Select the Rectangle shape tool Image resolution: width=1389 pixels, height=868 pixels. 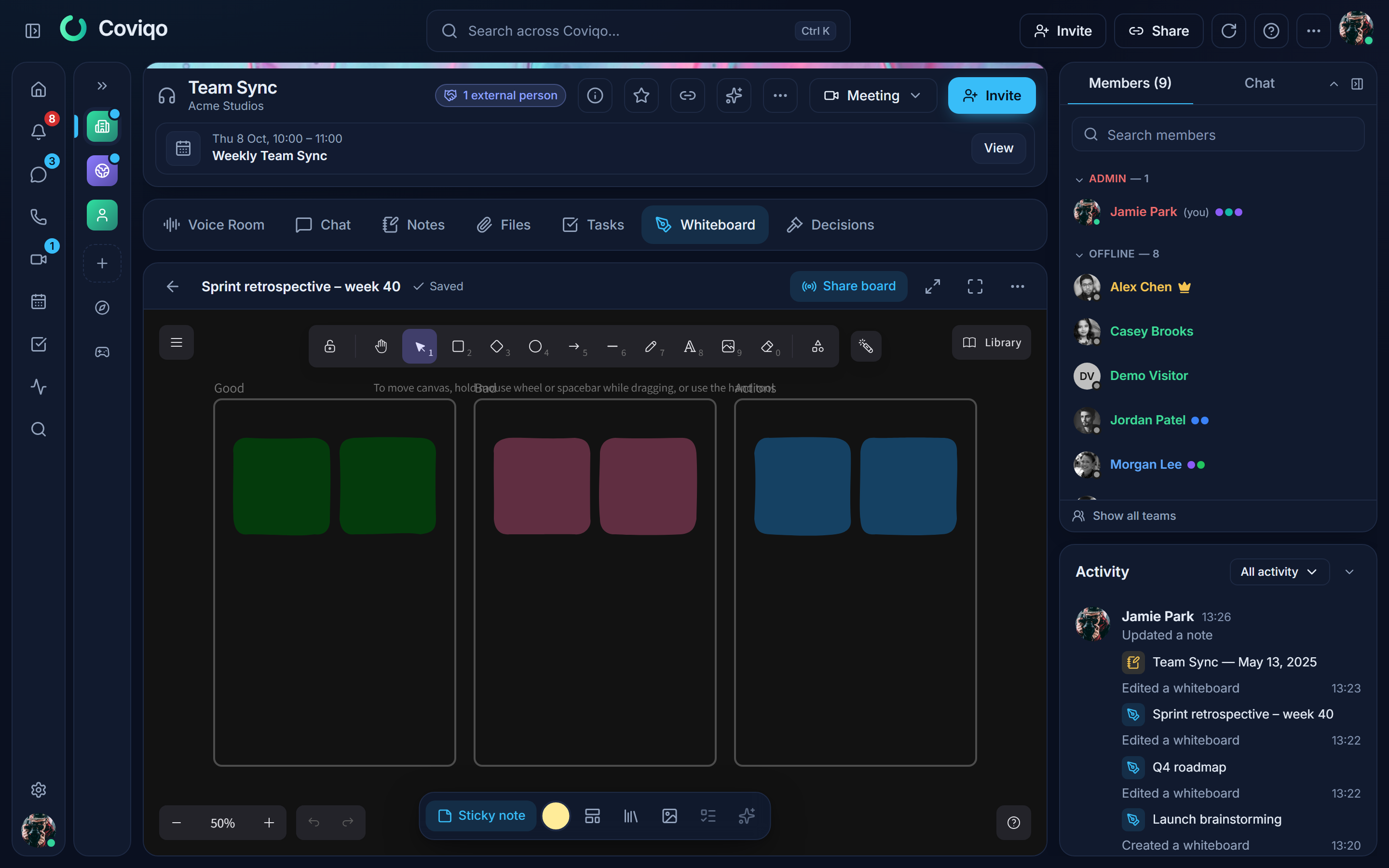coord(458,346)
